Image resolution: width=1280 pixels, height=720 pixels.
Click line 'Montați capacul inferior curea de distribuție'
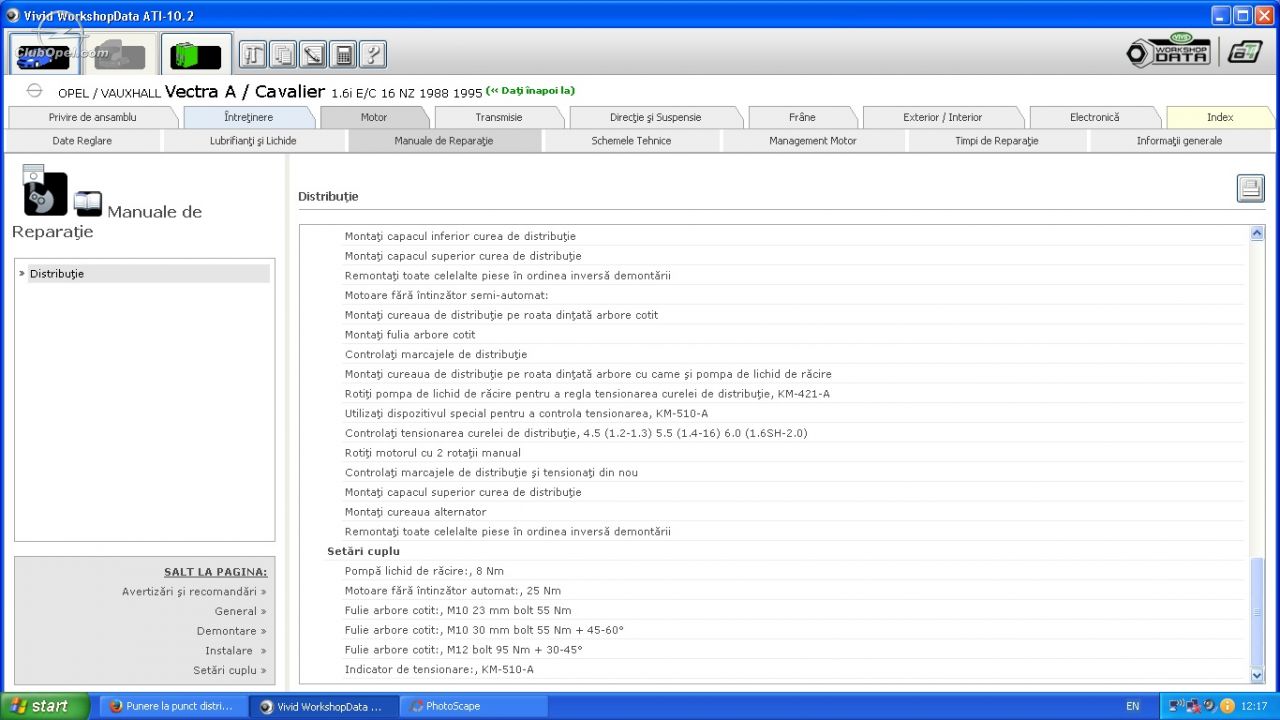click(x=460, y=236)
